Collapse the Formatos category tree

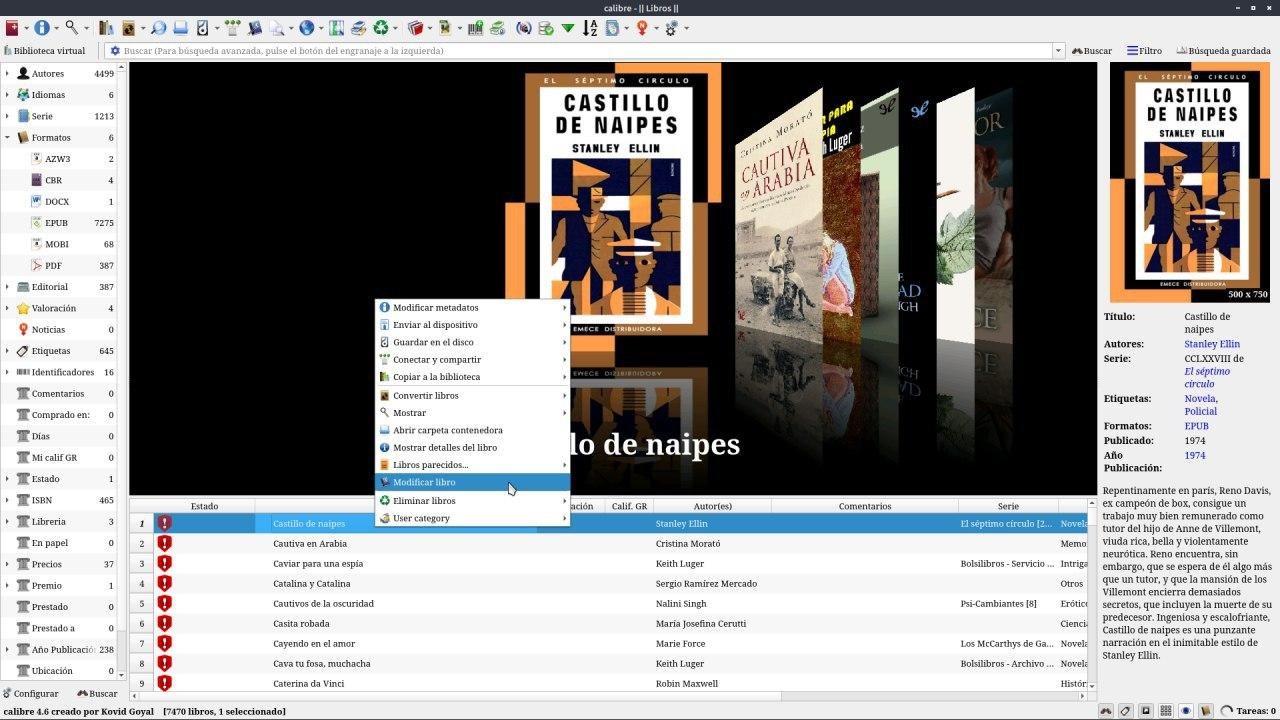[7, 137]
